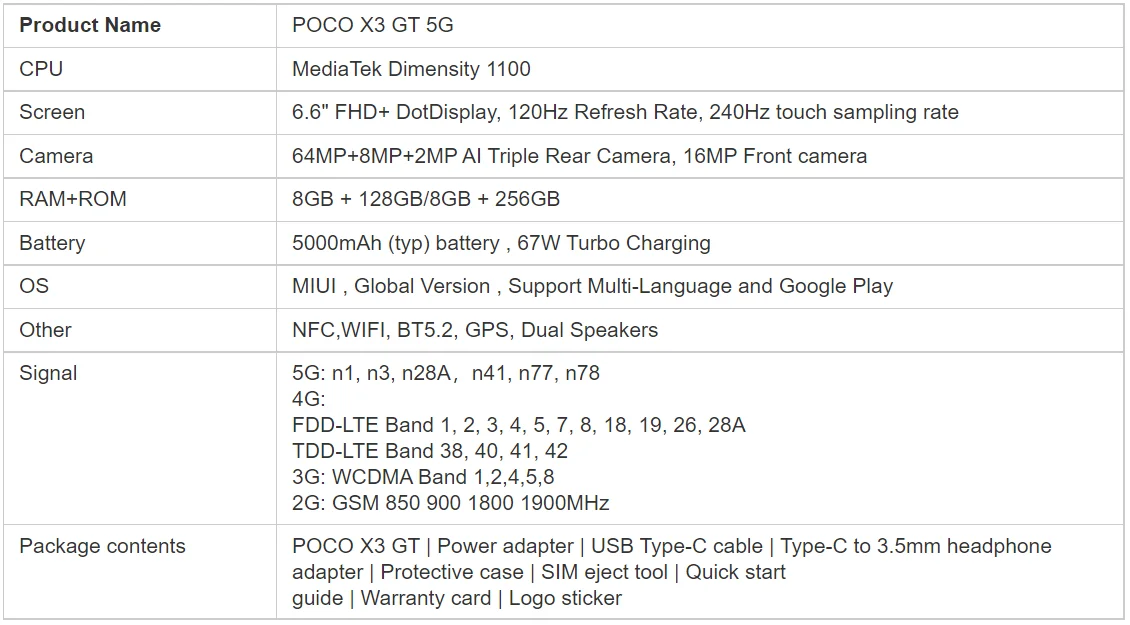
Task: Click the 6.6" FHD+ DotDisplay description
Action: pyautogui.click(x=624, y=112)
